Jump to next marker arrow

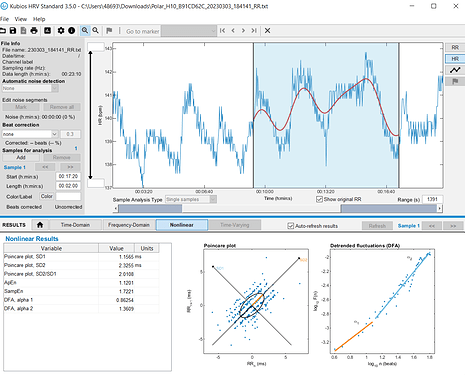tap(243, 31)
